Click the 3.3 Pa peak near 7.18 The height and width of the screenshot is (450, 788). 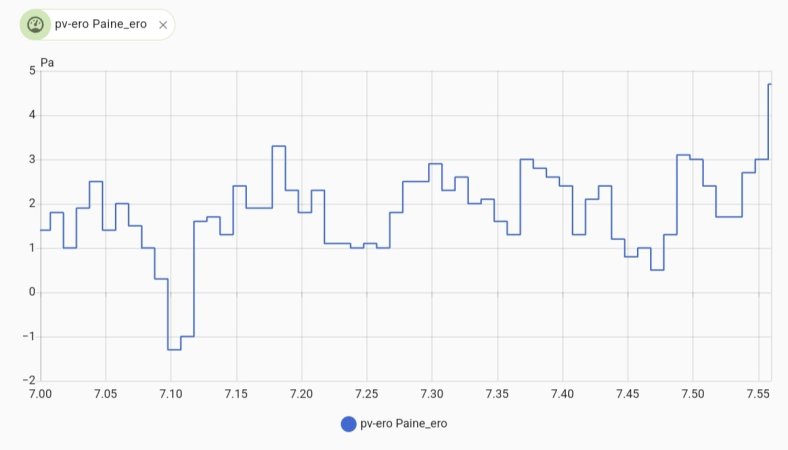279,146
